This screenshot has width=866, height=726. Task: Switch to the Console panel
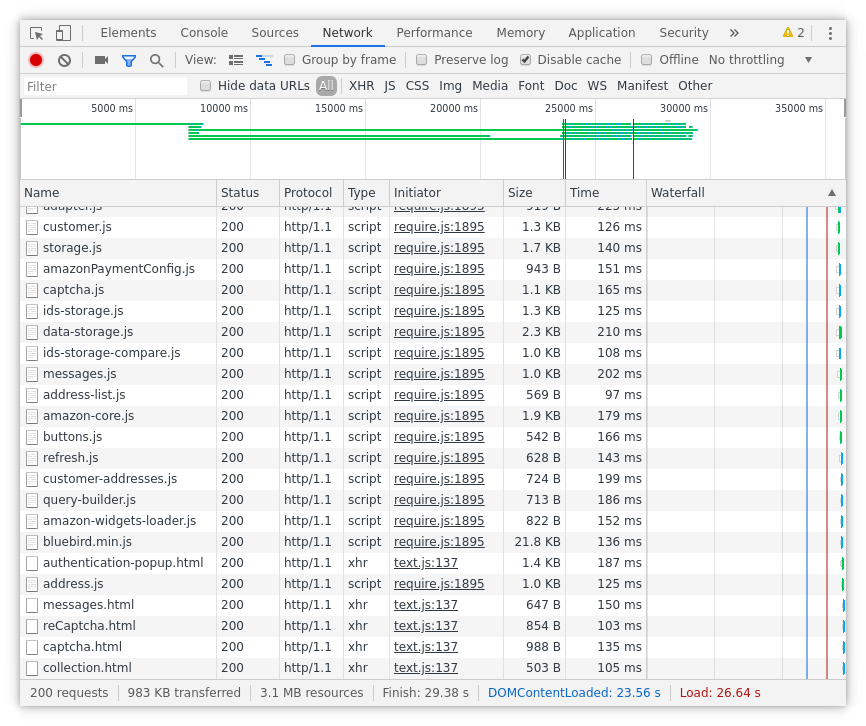coord(204,32)
